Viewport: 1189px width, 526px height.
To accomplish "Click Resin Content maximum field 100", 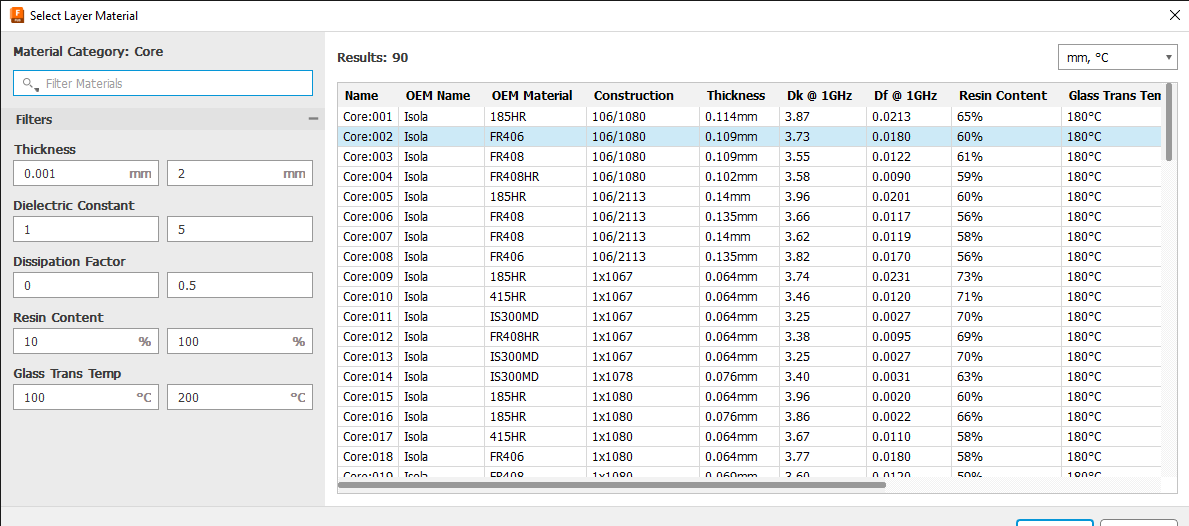I will coord(240,342).
